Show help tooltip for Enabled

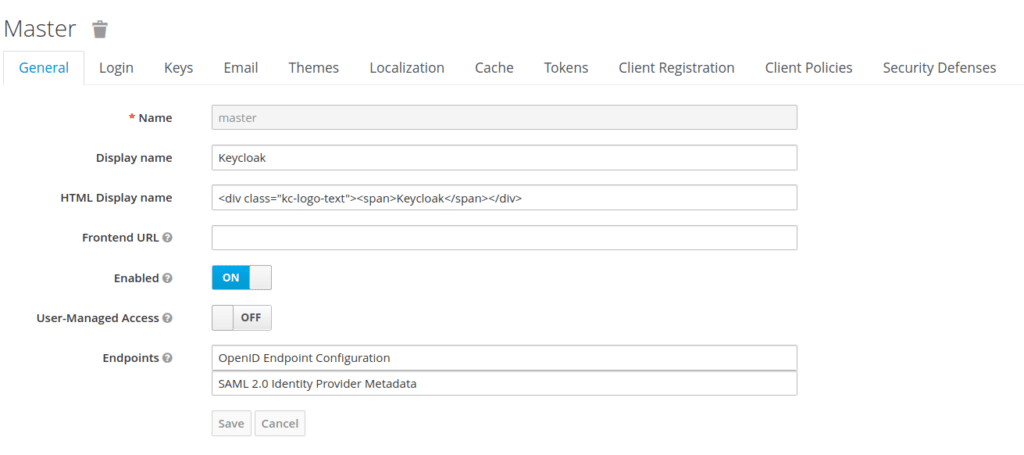[x=167, y=278]
